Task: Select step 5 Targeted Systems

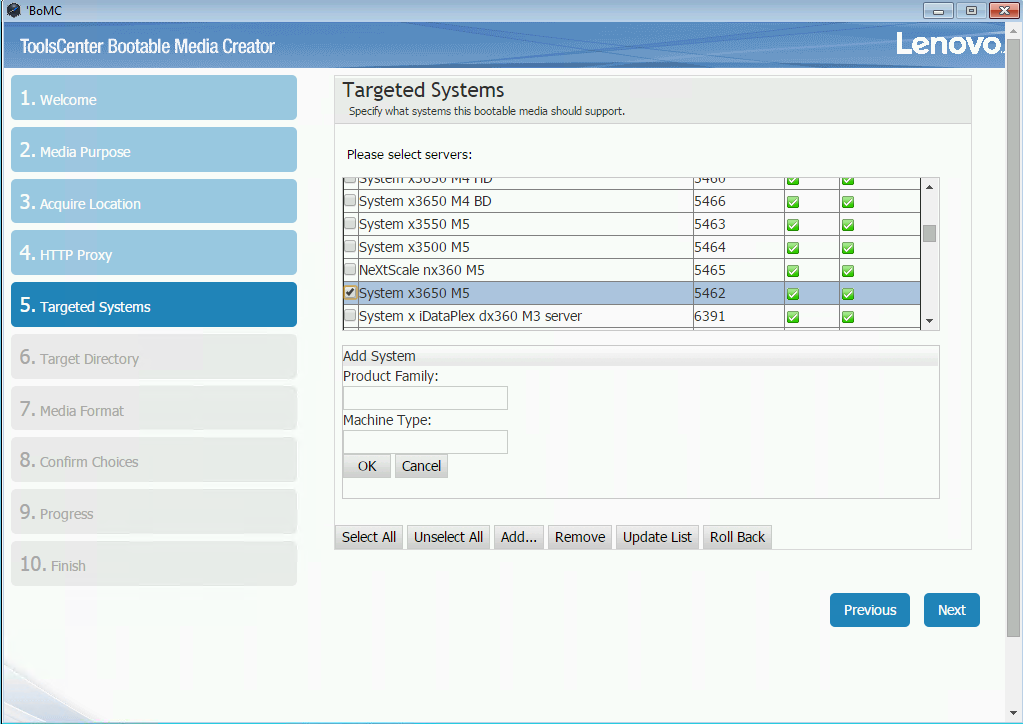Action: point(154,305)
